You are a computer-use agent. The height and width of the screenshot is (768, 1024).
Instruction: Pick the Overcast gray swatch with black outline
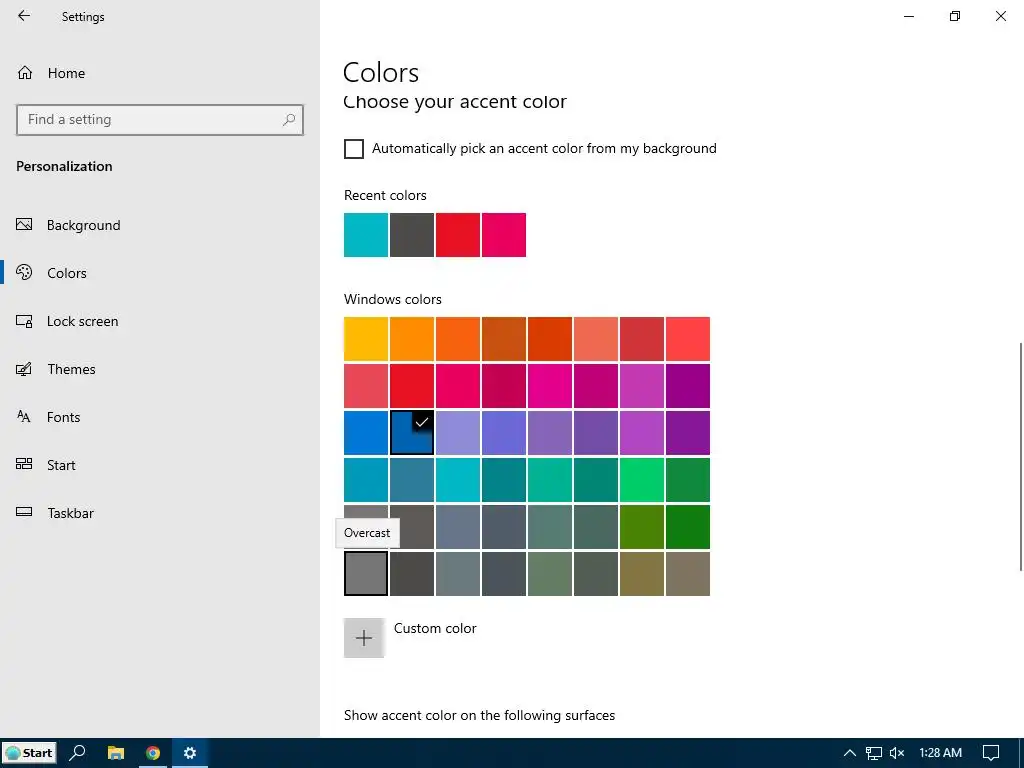366,574
